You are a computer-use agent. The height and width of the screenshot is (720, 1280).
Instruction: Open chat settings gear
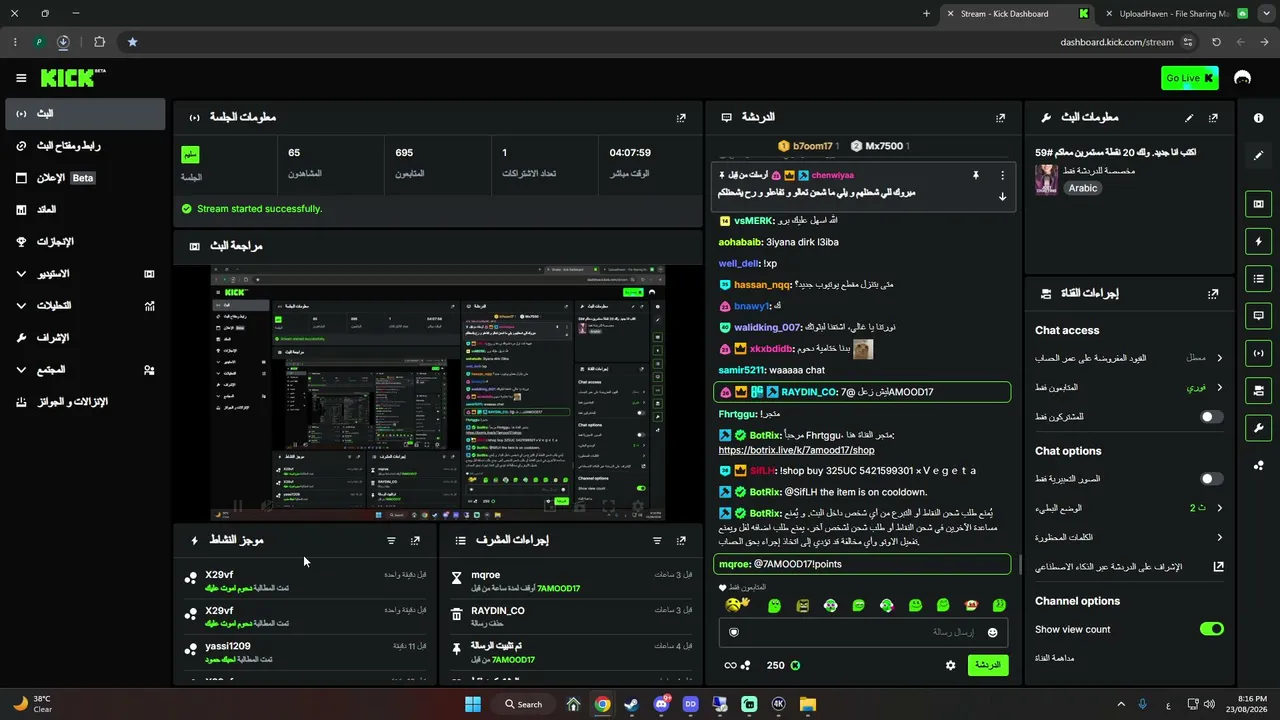950,665
